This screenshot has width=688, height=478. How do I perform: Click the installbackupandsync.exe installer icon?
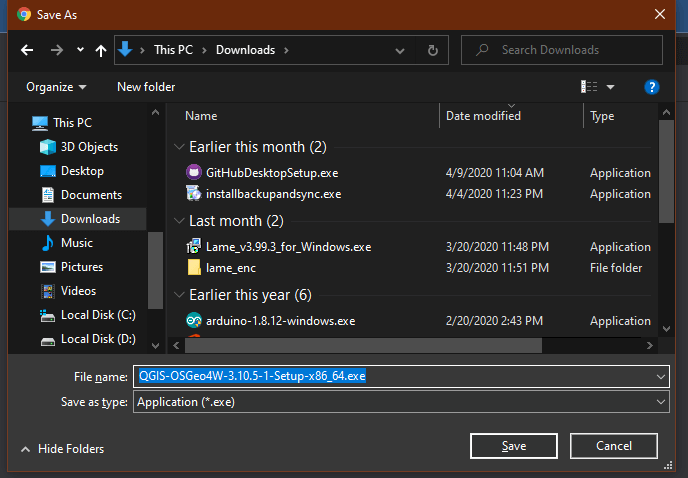[194, 194]
